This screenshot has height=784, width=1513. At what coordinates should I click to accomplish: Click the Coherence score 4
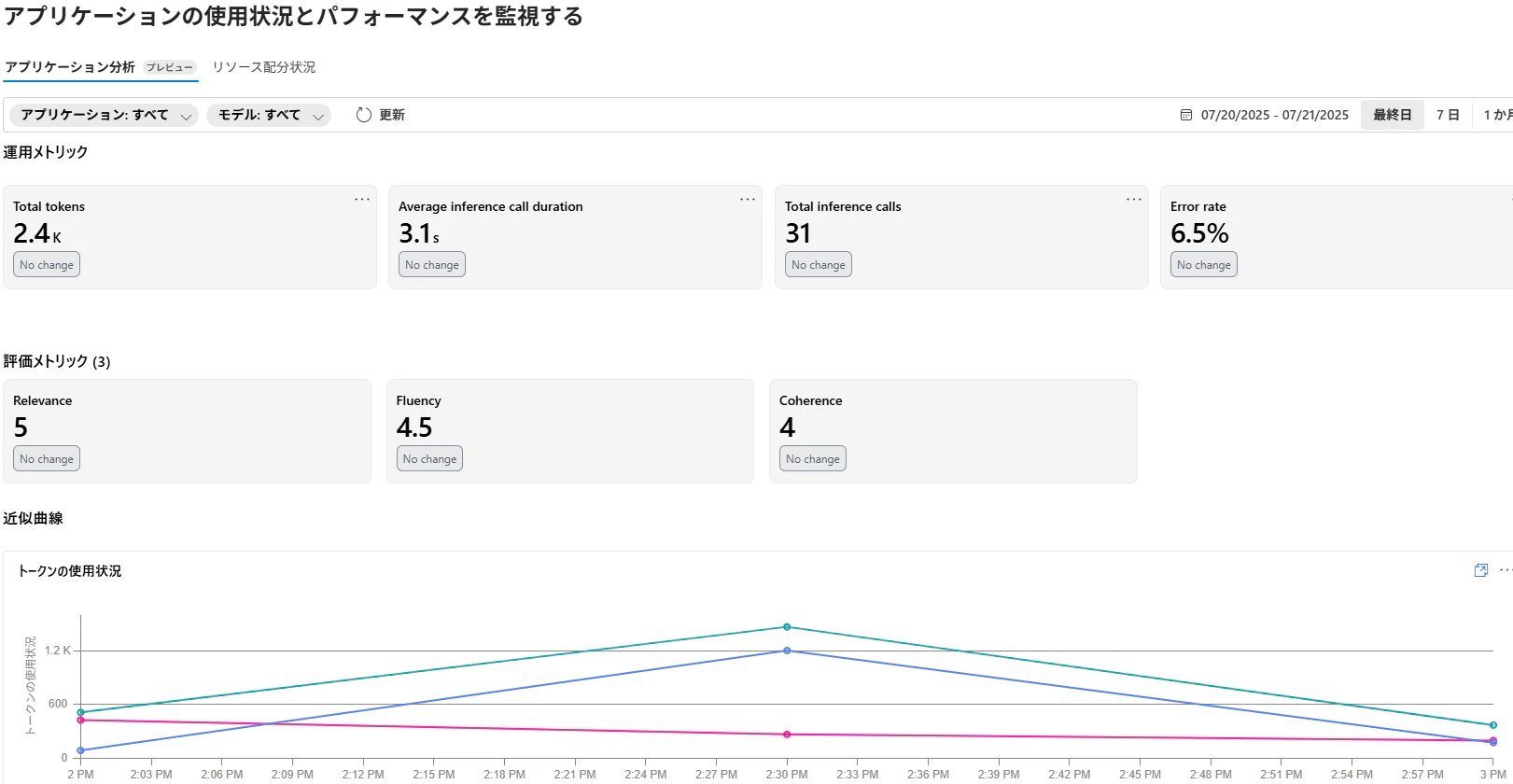pyautogui.click(x=788, y=427)
